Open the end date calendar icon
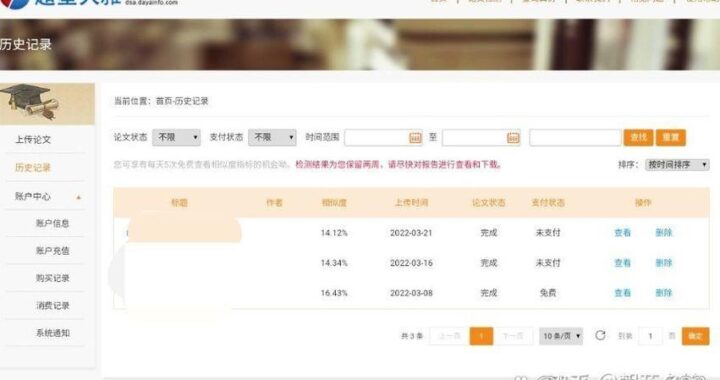720x380 pixels. pyautogui.click(x=513, y=138)
